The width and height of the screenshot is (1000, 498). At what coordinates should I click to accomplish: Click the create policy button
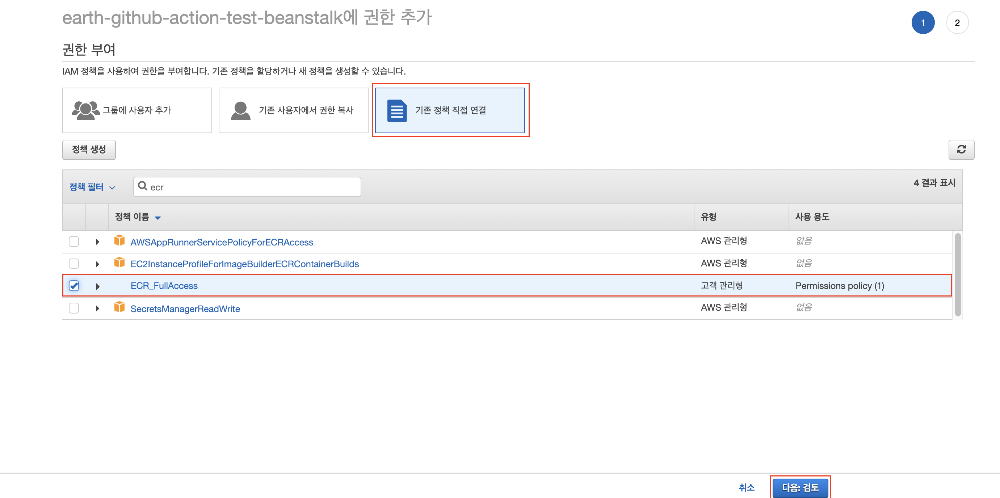(89, 150)
